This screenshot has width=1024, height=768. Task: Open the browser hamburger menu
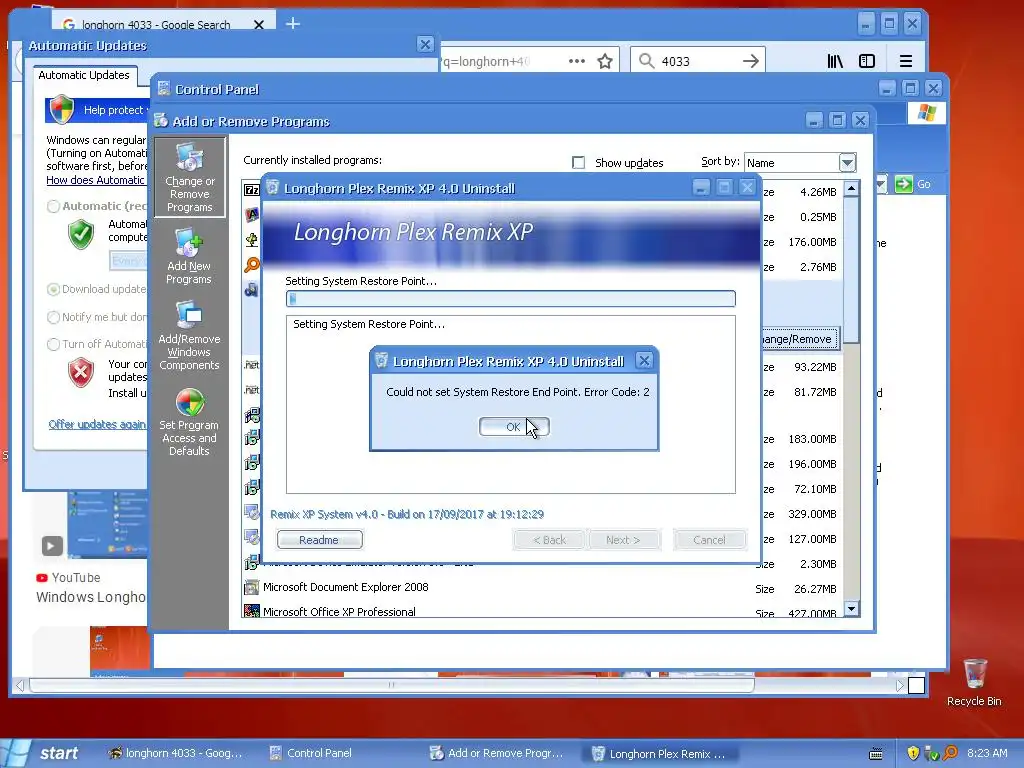906,61
